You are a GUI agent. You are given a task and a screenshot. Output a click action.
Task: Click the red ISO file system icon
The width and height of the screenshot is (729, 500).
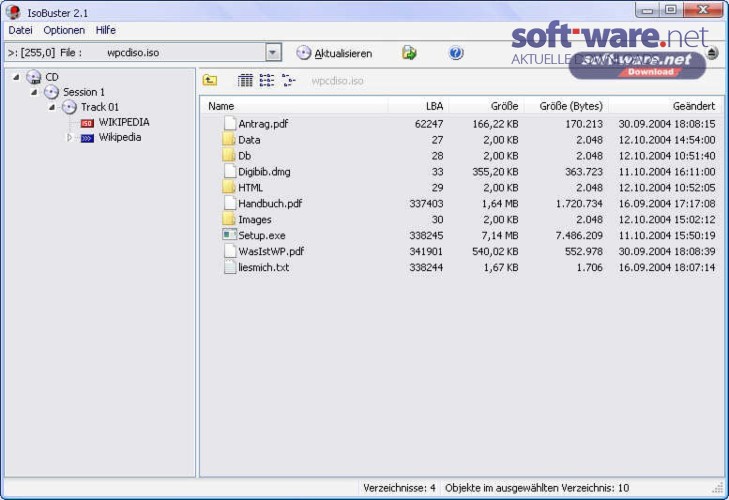coord(87,123)
